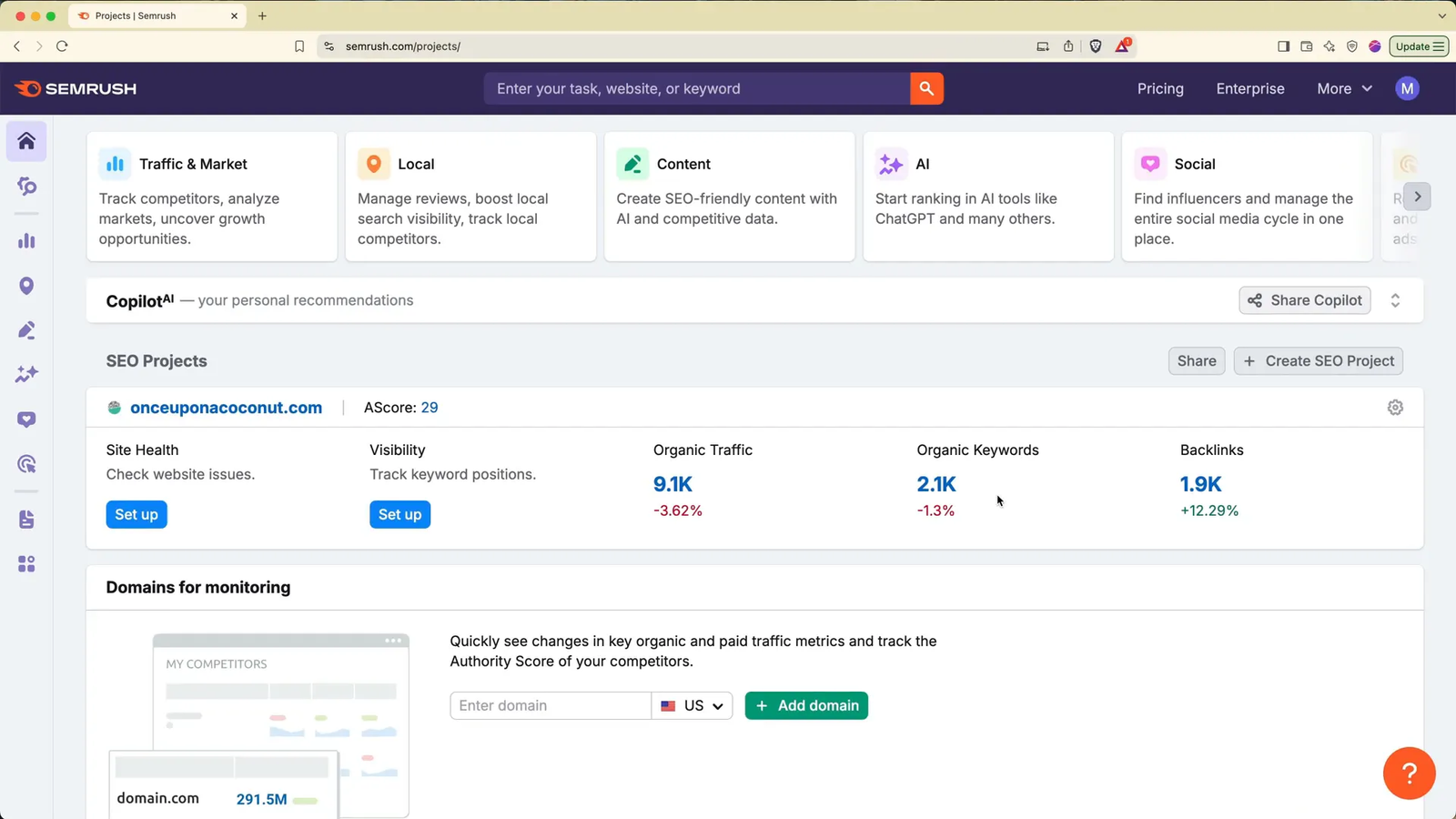
Task: Click Create SEO Project button
Action: point(1319,361)
